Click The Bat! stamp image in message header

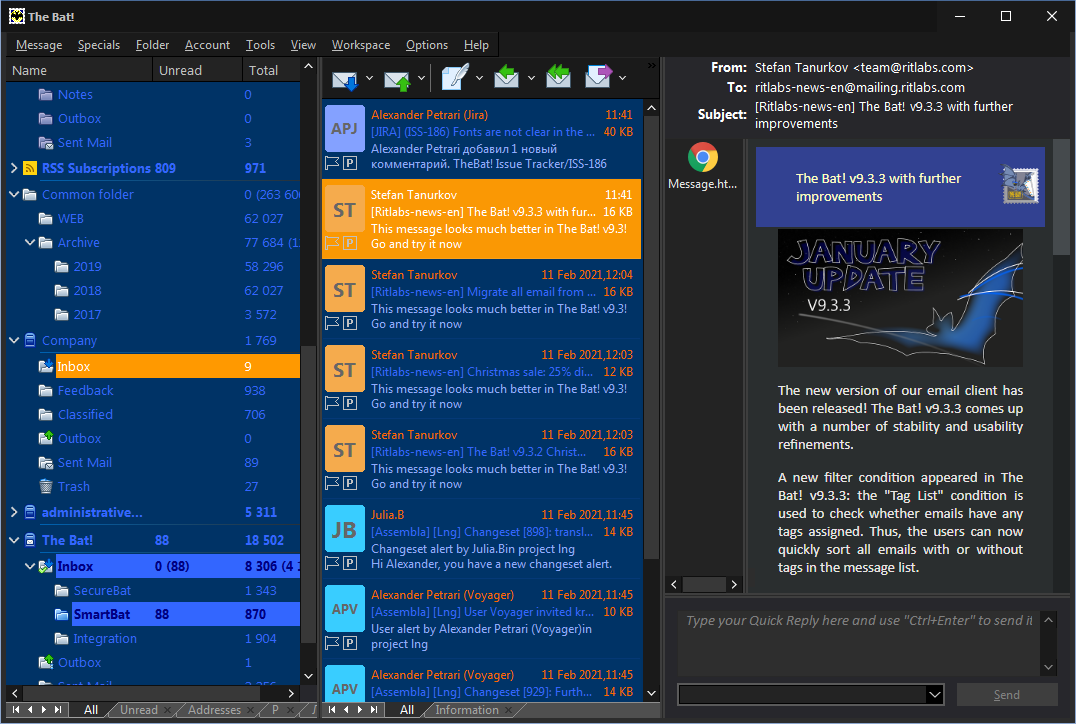click(x=1020, y=185)
